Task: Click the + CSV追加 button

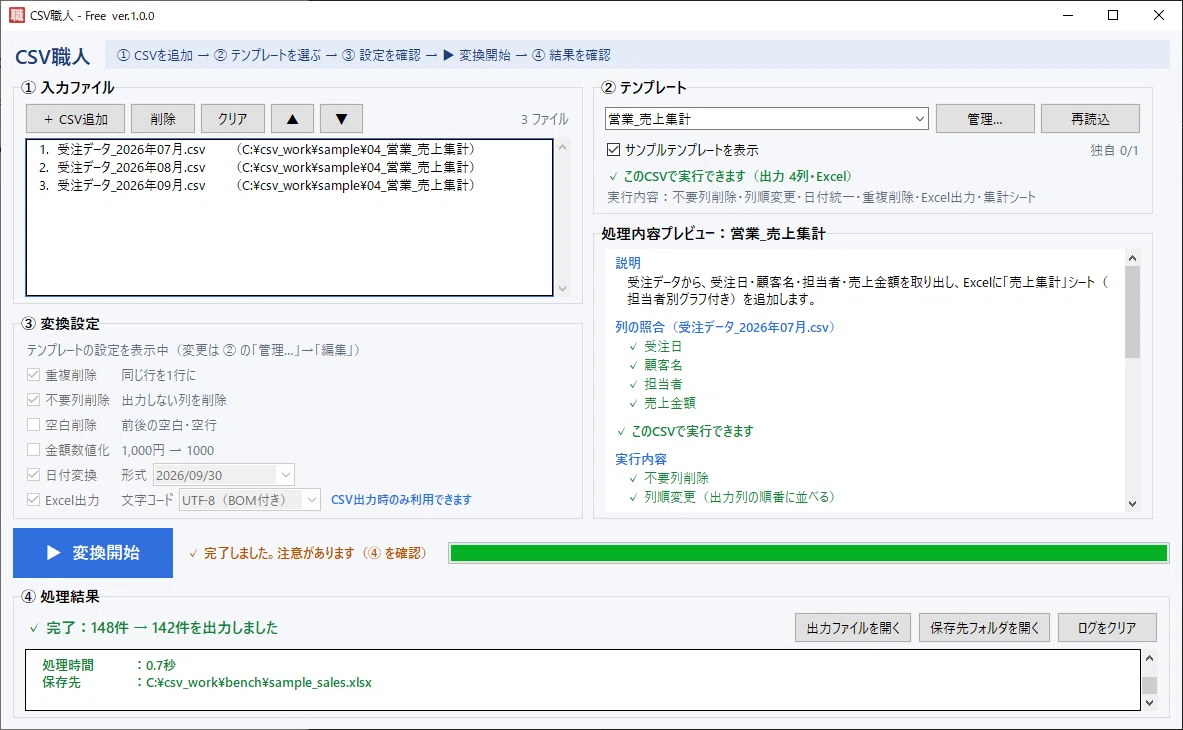Action: [75, 119]
